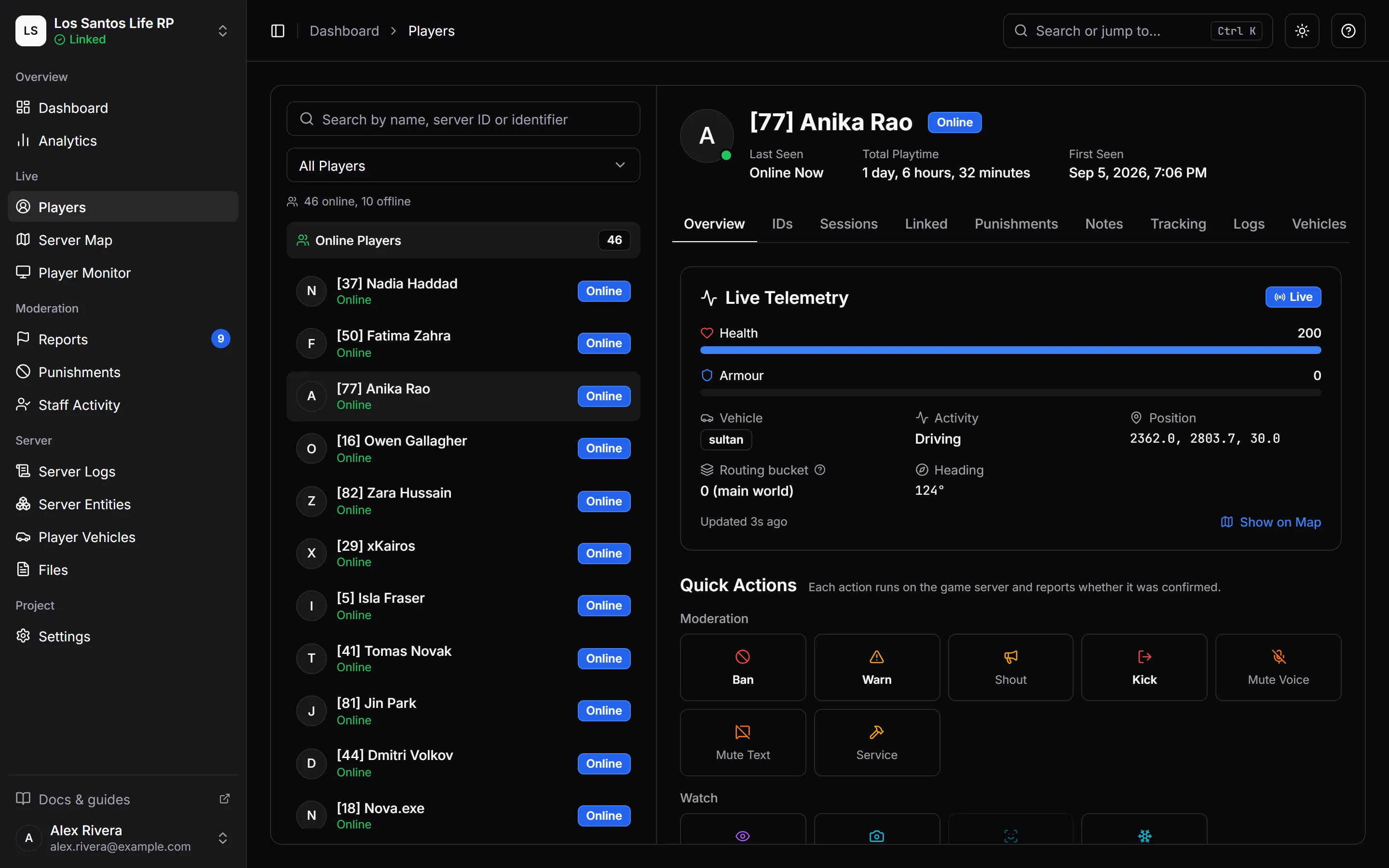Open Docs & guides link
Screen dimensions: 1389x868
click(x=123, y=799)
